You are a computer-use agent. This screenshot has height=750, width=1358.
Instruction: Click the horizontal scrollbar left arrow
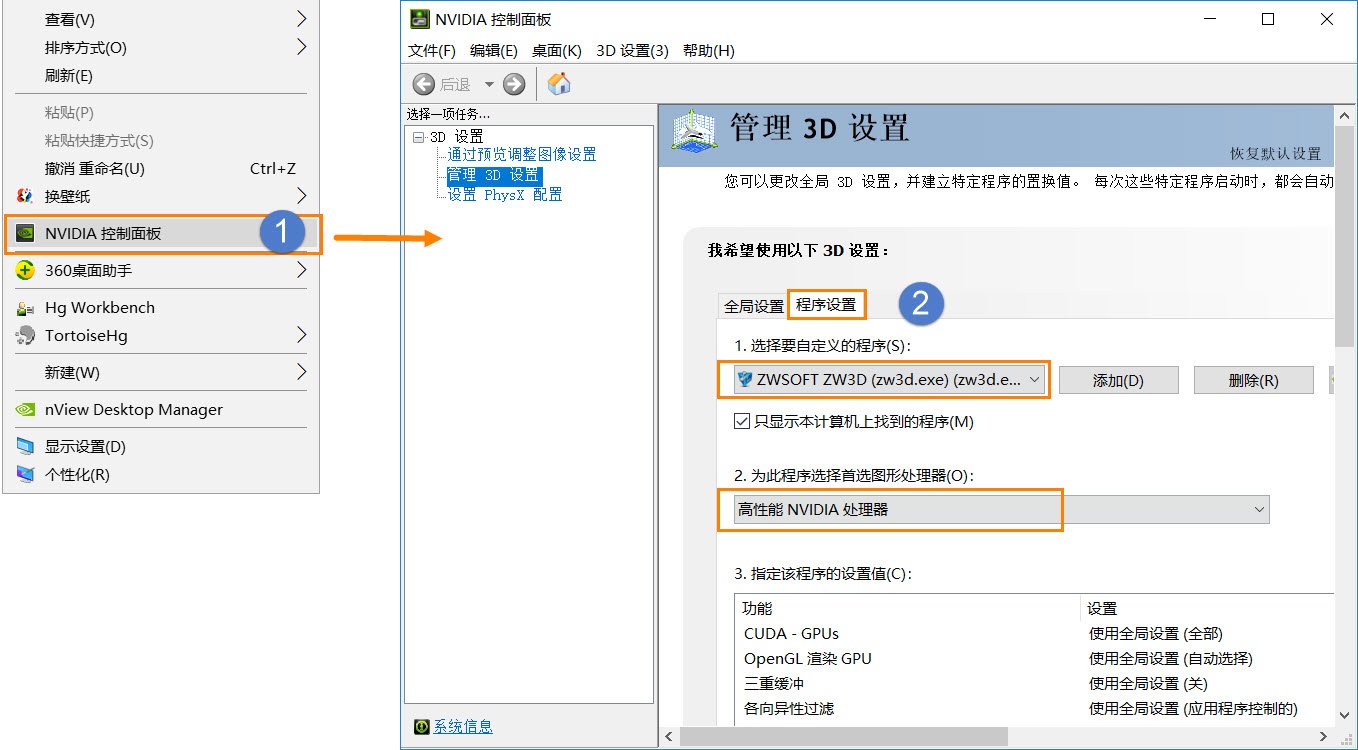coord(669,738)
